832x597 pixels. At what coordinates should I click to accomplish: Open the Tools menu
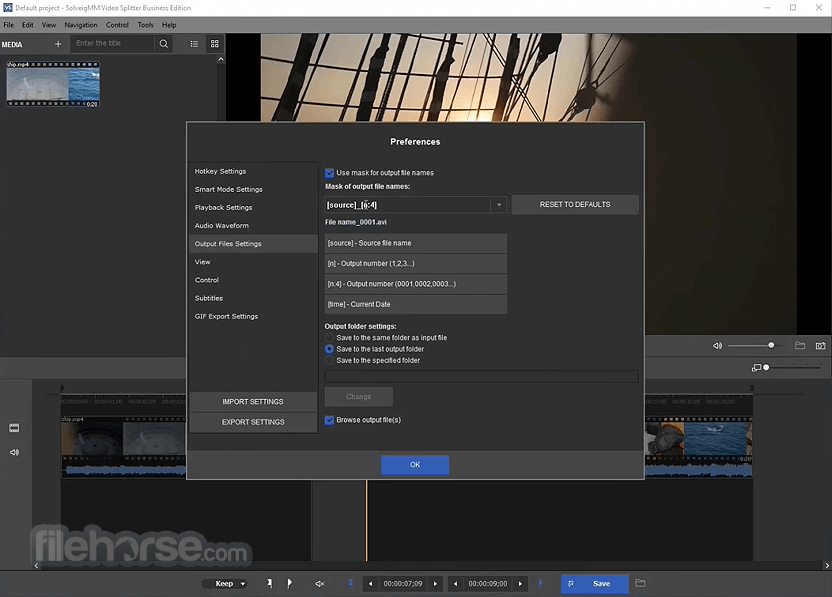(145, 25)
